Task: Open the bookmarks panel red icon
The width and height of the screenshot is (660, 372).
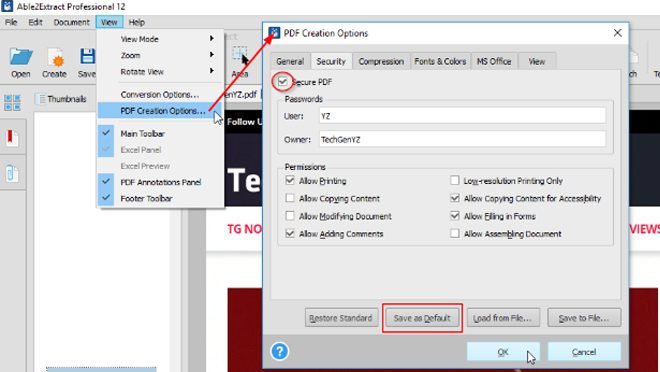Action: point(12,138)
